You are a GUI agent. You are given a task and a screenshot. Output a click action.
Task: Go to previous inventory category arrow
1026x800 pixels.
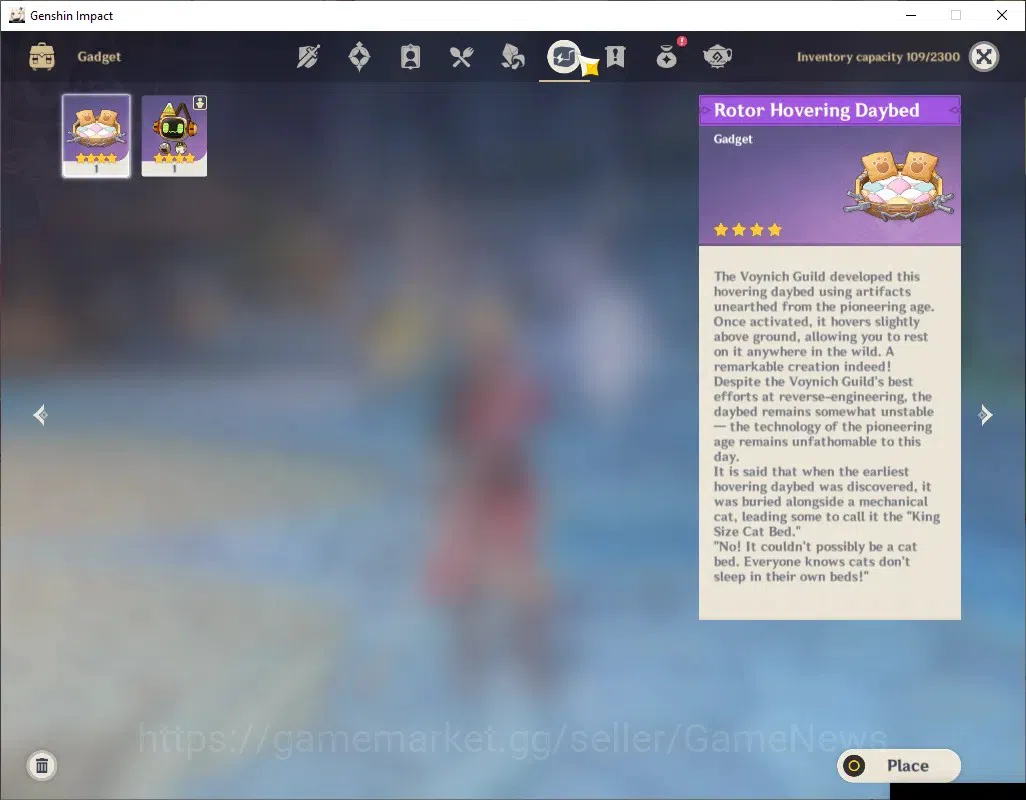pos(41,415)
